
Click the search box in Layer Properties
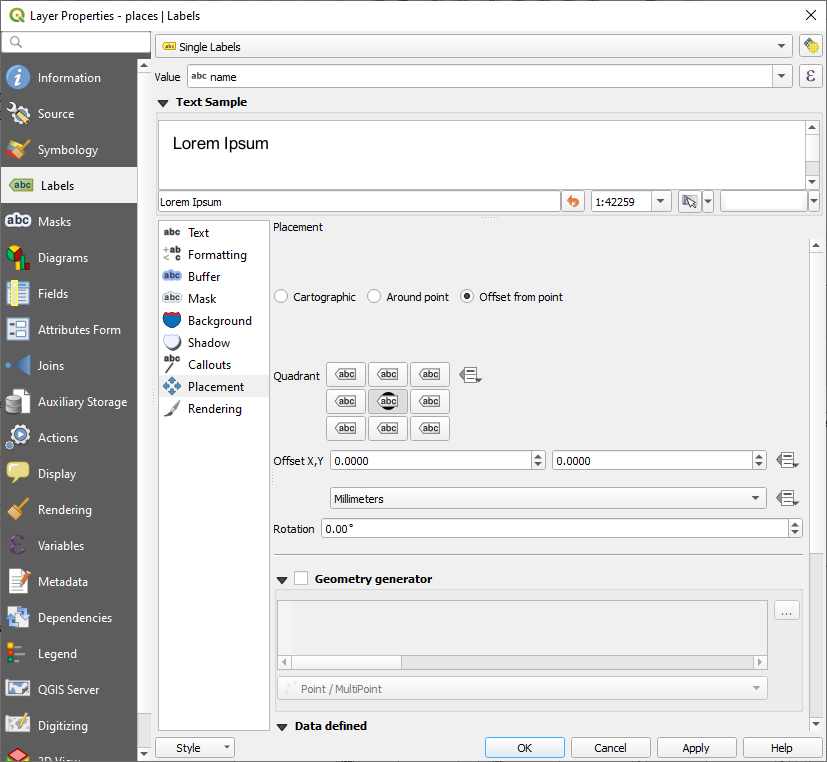[x=75, y=43]
